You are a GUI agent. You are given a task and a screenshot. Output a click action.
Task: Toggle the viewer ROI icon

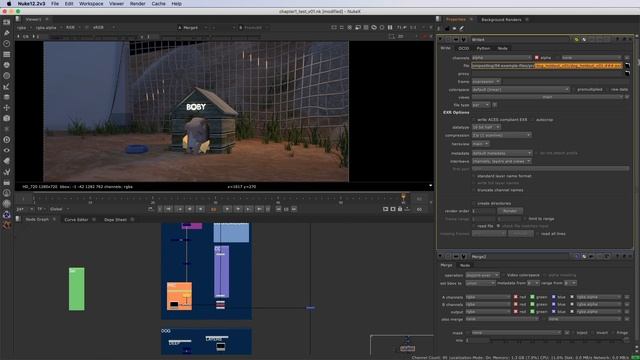tap(358, 27)
